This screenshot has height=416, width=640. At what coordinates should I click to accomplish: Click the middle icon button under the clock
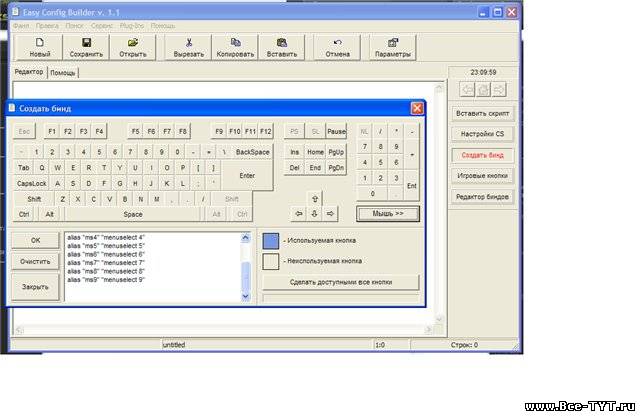pyautogui.click(x=483, y=89)
